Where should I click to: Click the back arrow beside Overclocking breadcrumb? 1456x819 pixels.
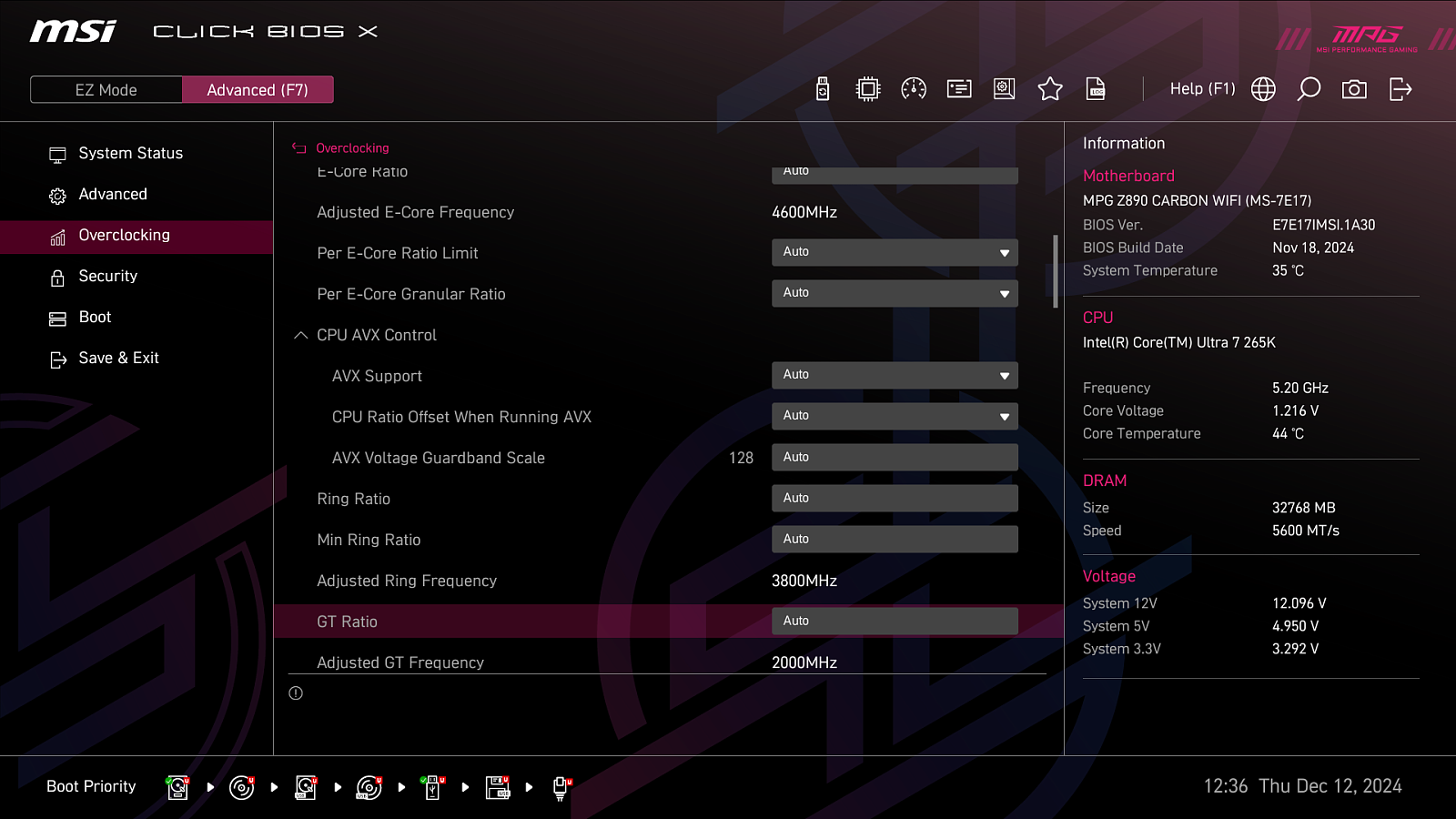coord(298,148)
